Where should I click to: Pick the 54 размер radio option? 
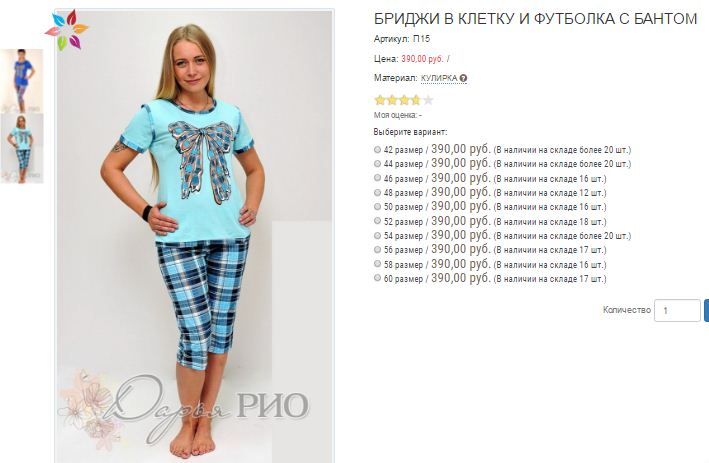tap(378, 236)
